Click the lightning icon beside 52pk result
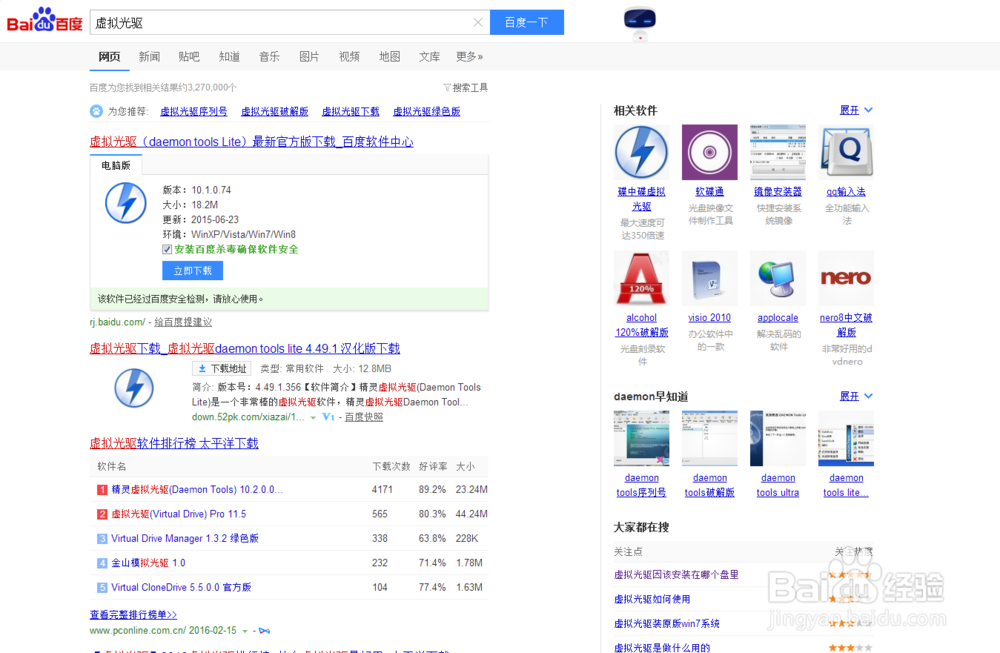Viewport: 1000px width, 653px height. tap(134, 388)
